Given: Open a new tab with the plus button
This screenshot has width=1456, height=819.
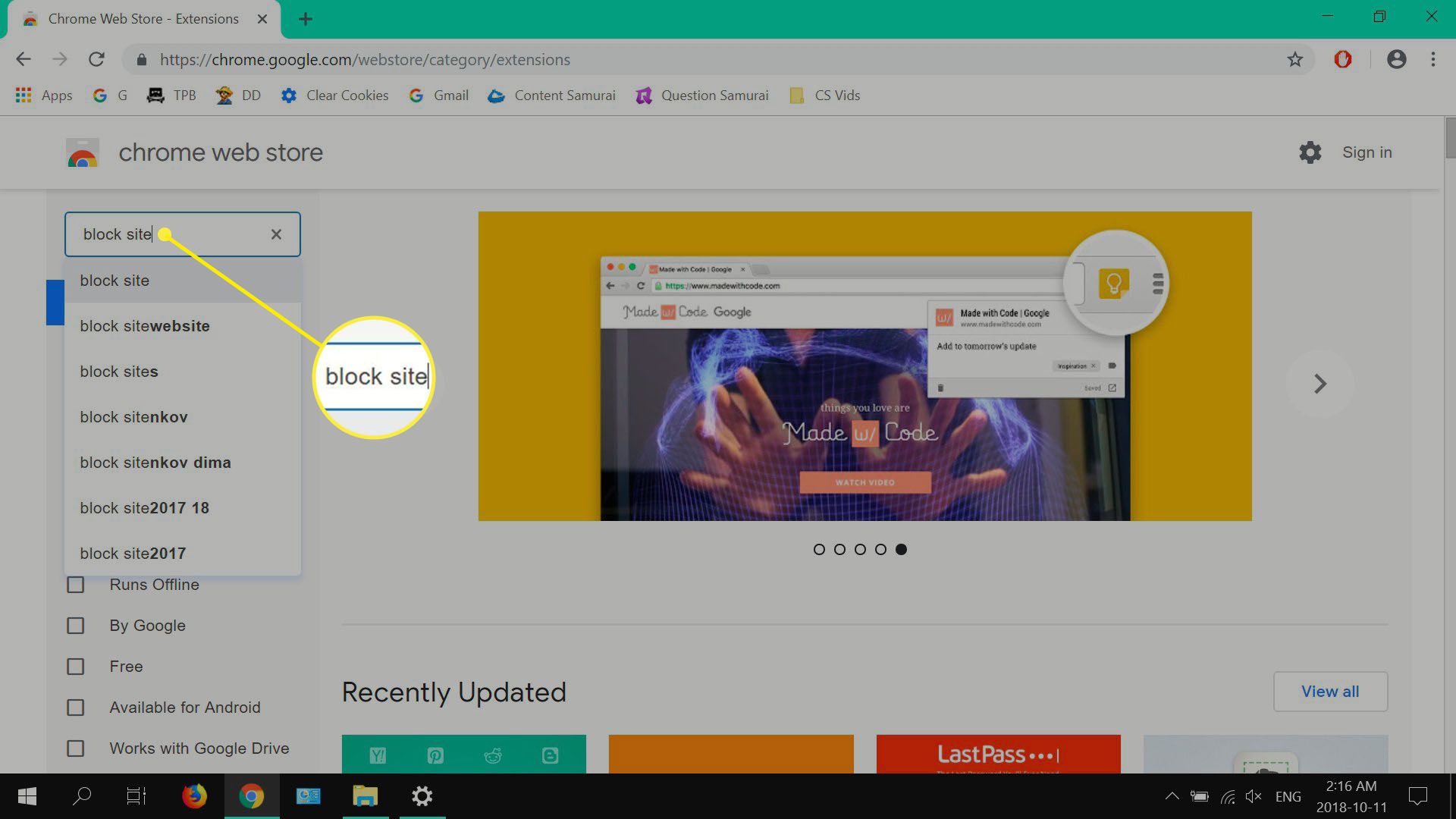Looking at the screenshot, I should click(x=306, y=19).
